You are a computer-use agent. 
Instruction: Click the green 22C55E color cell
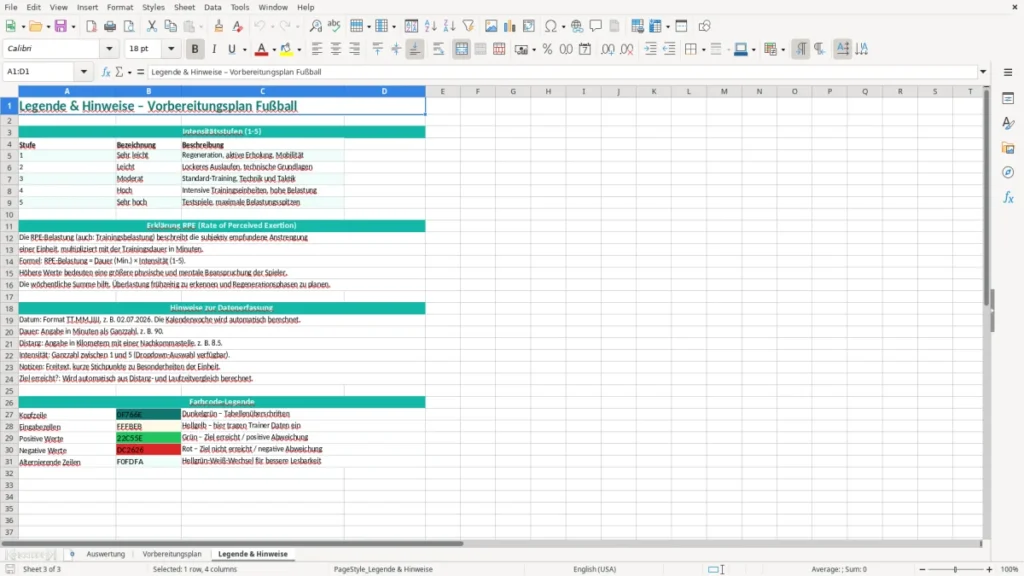tap(148, 438)
